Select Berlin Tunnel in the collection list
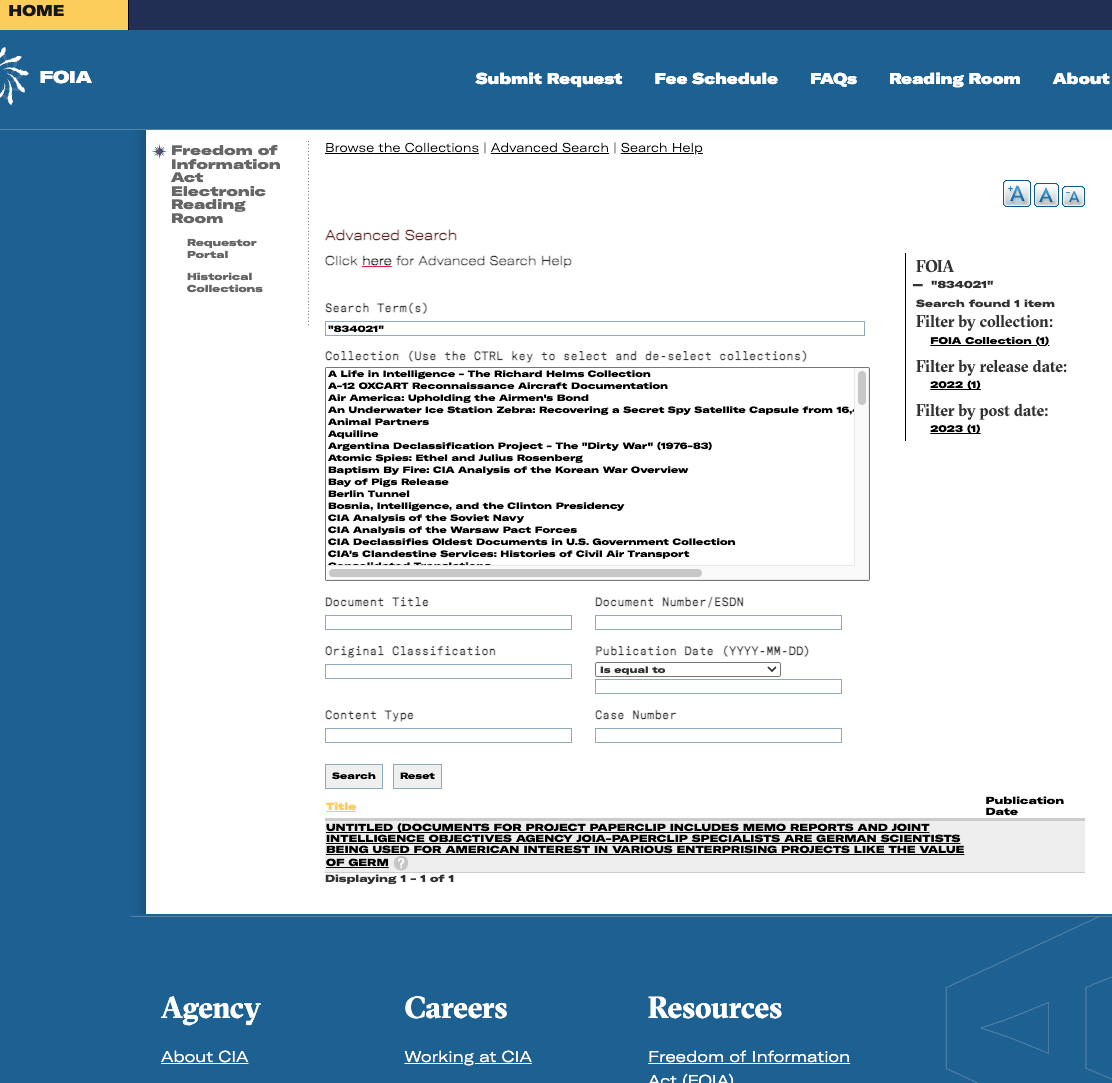Viewport: 1112px width, 1083px height. click(x=368, y=494)
